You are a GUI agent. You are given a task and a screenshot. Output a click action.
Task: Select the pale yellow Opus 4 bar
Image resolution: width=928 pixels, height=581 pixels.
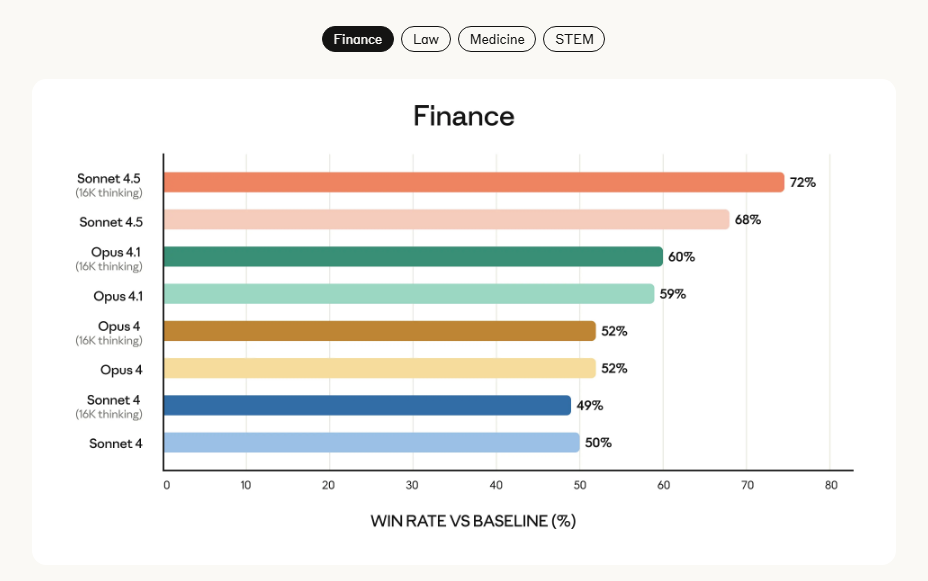pyautogui.click(x=379, y=368)
